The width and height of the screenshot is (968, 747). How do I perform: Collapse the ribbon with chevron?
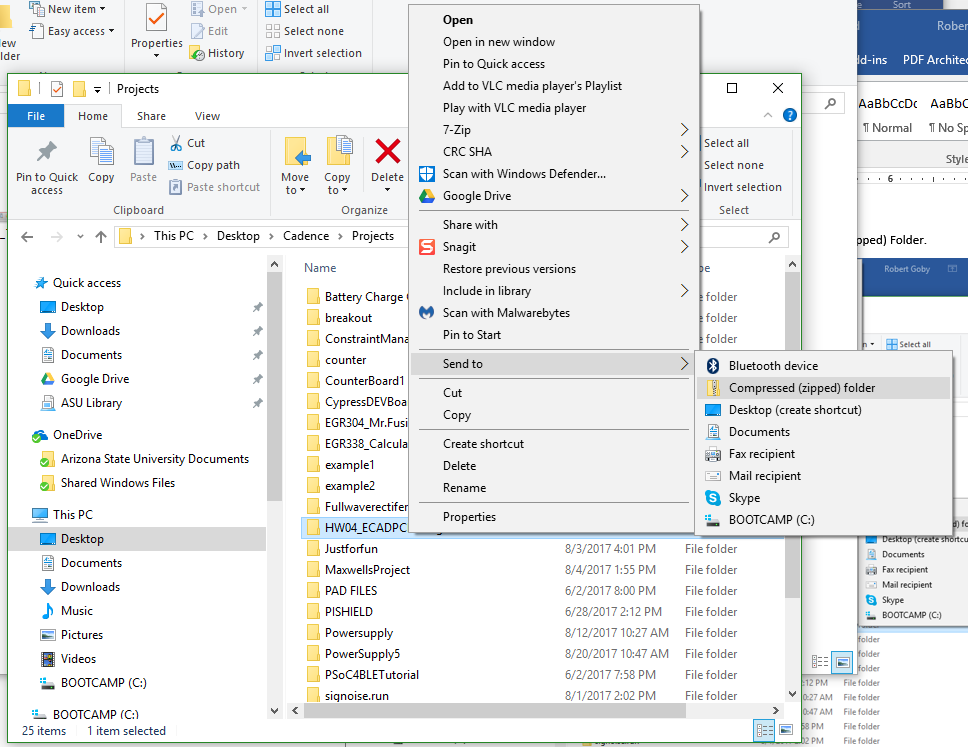click(768, 115)
